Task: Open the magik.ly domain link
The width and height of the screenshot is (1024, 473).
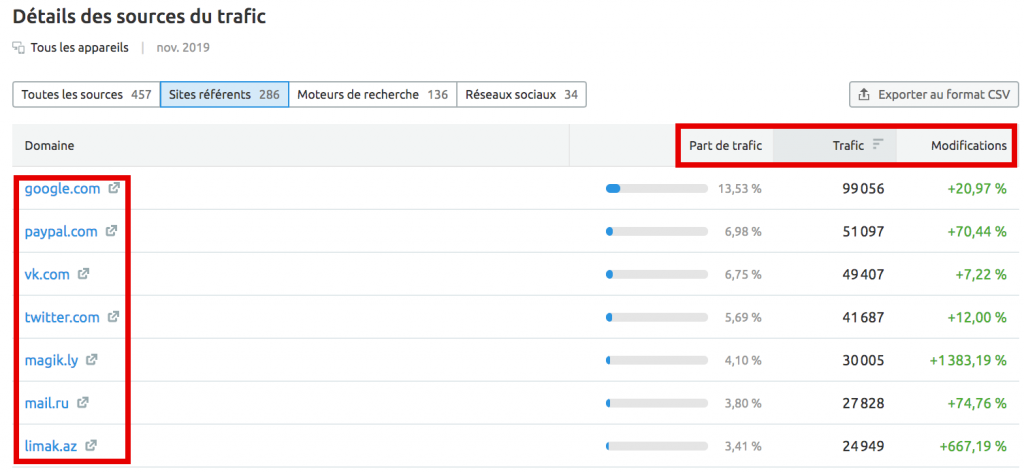Action: pos(52,360)
